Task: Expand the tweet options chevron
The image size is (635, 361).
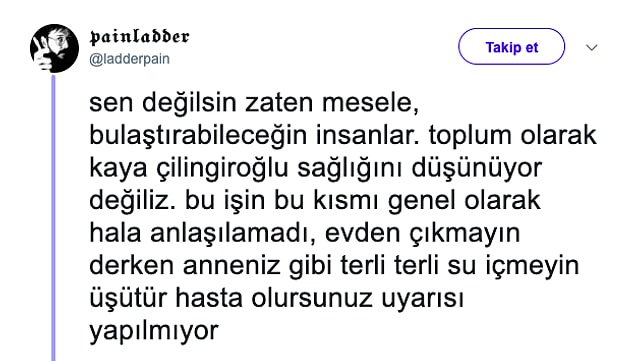Action: coord(592,48)
